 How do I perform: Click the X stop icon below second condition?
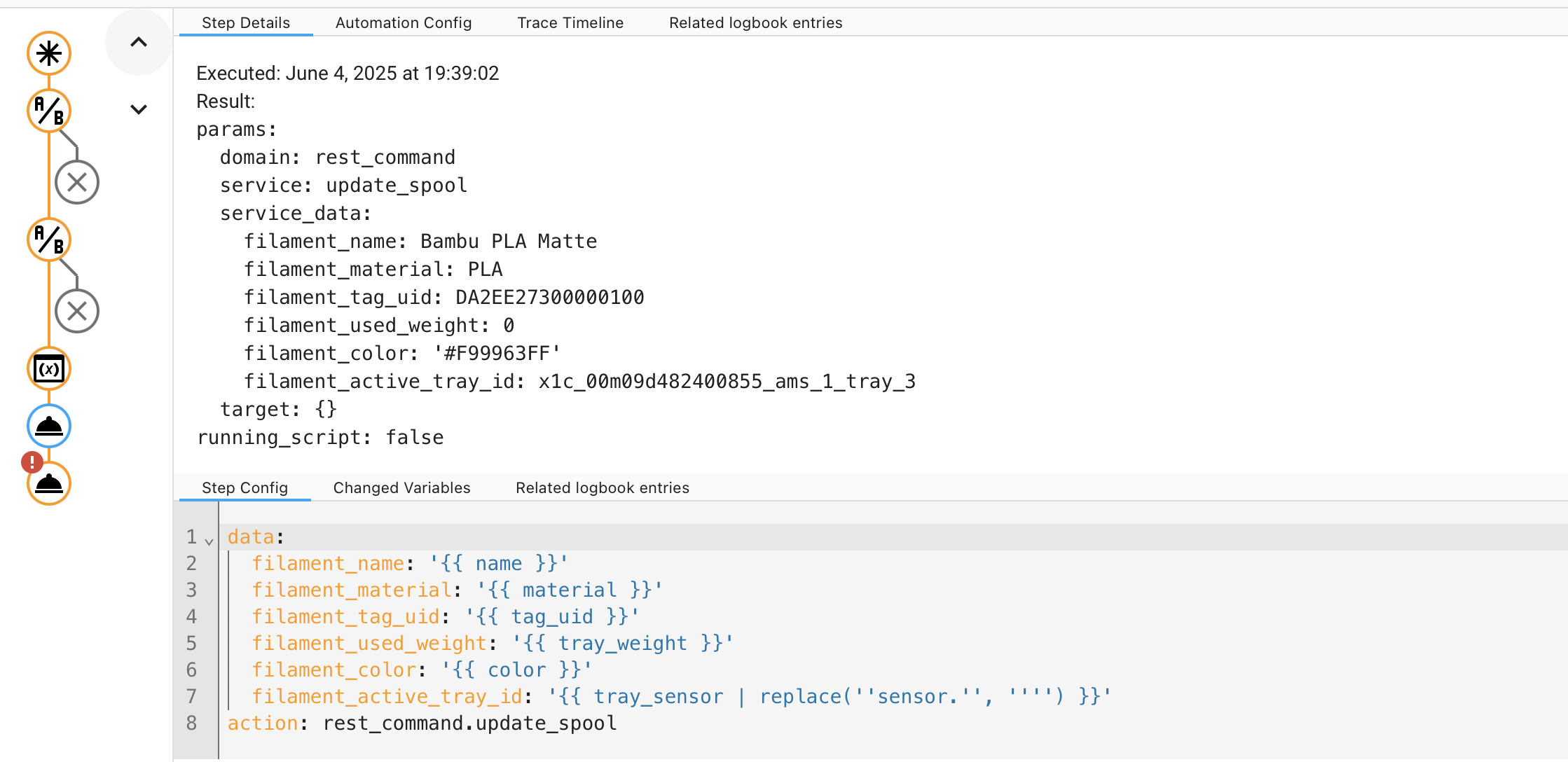77,310
